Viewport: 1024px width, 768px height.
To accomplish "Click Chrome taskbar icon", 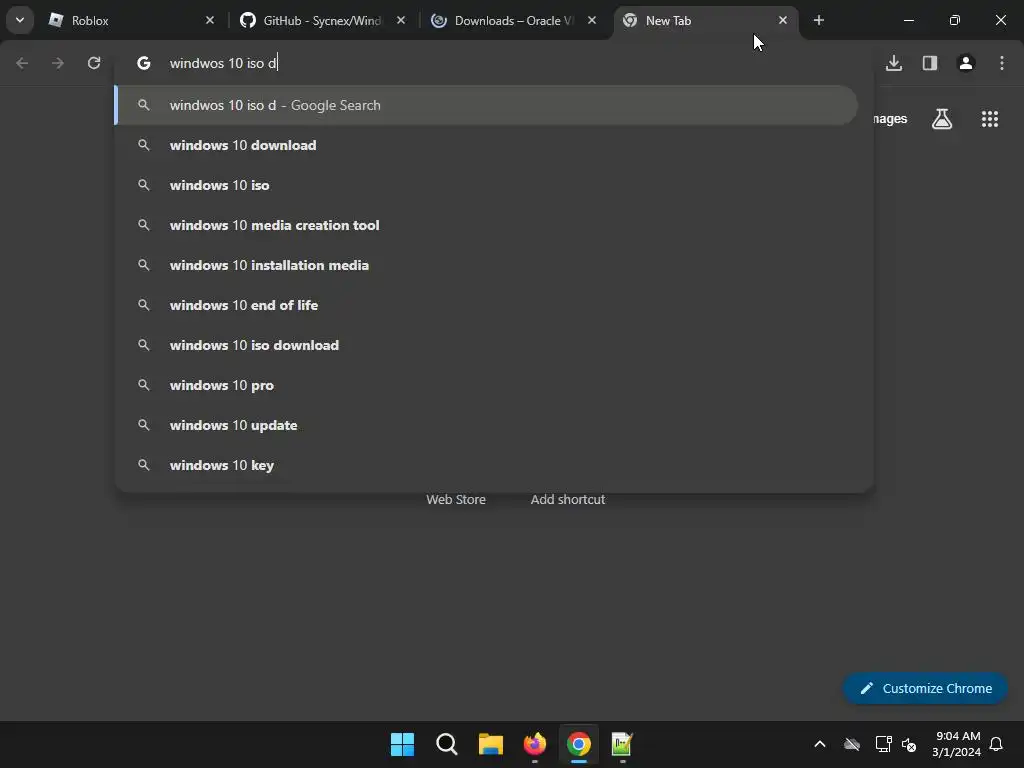I will 579,744.
